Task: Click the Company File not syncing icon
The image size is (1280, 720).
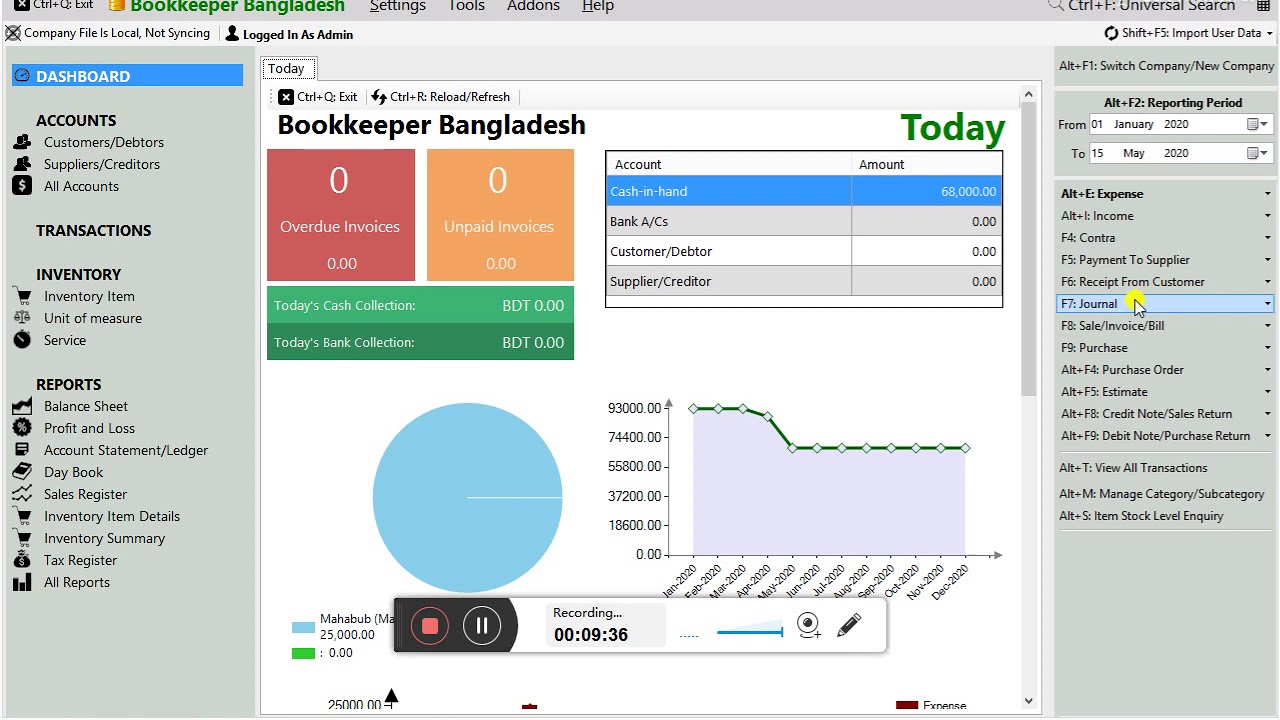Action: pyautogui.click(x=13, y=33)
